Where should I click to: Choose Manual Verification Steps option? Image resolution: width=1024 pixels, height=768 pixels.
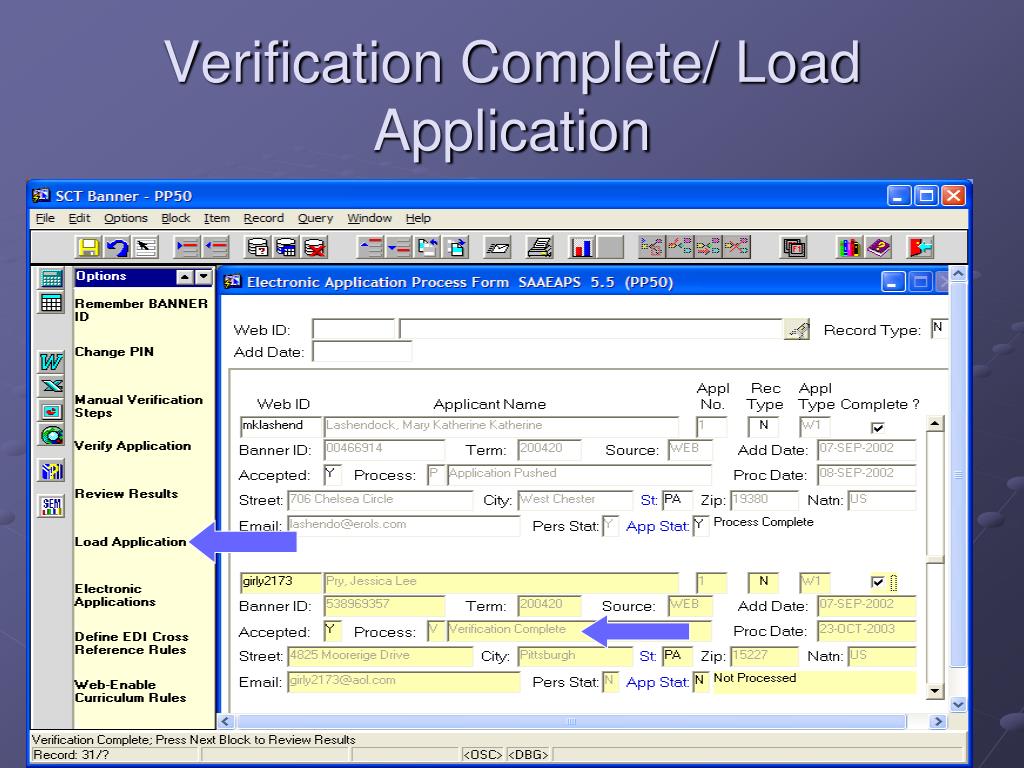138,406
